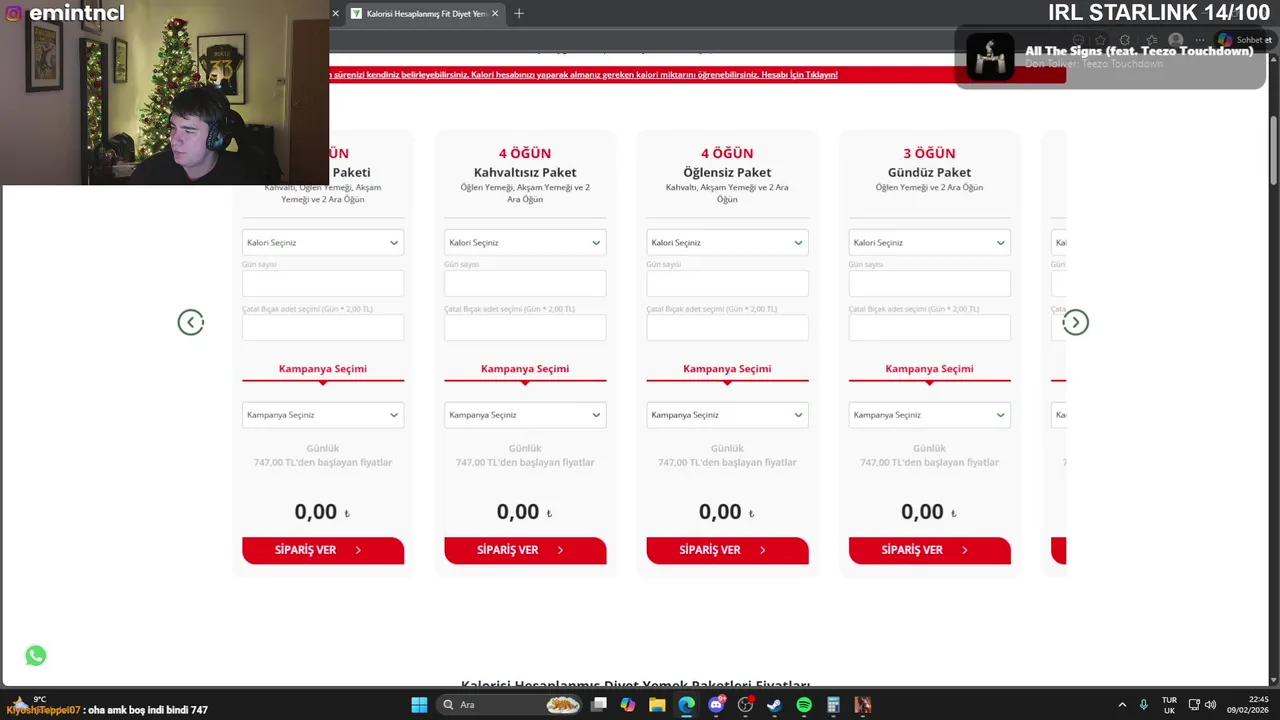Click the Sohbet et Copilot button
Image resolution: width=1280 pixels, height=720 pixels.
1245,41
